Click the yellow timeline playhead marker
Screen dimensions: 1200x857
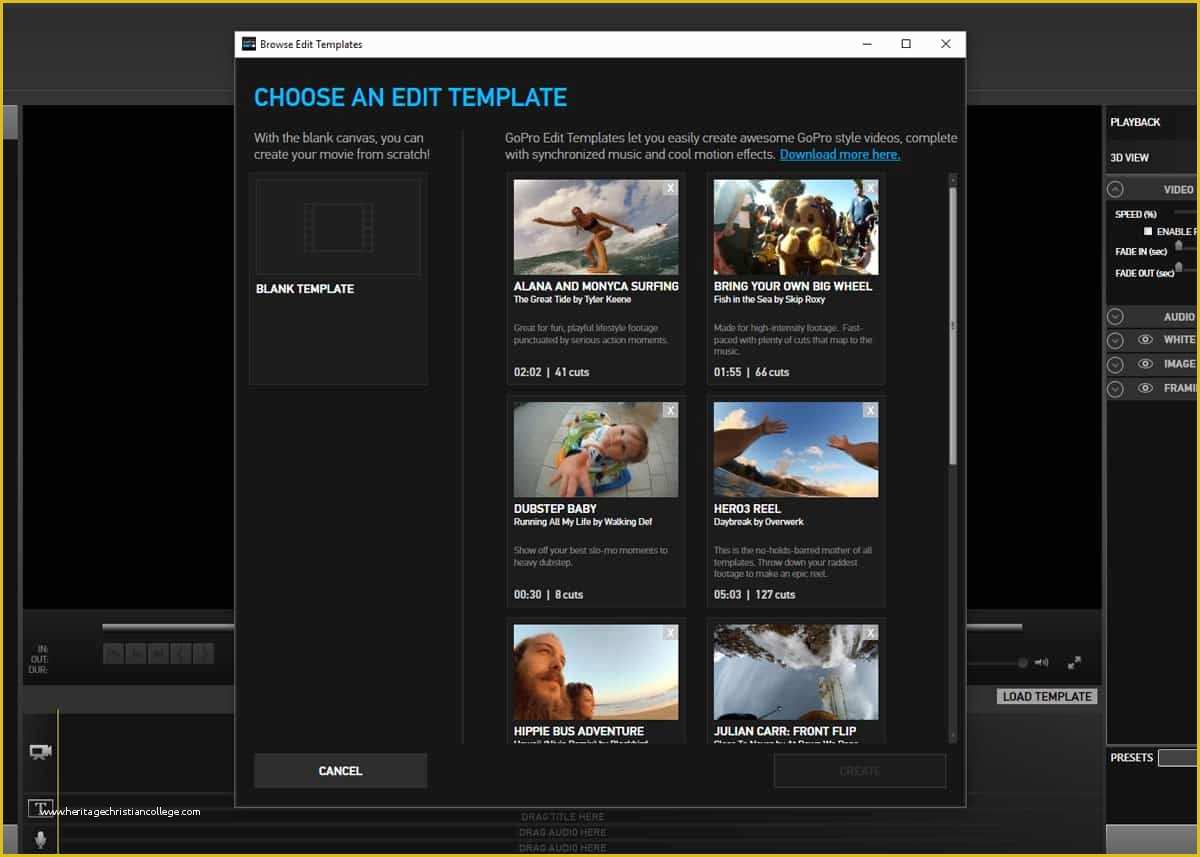[58, 780]
